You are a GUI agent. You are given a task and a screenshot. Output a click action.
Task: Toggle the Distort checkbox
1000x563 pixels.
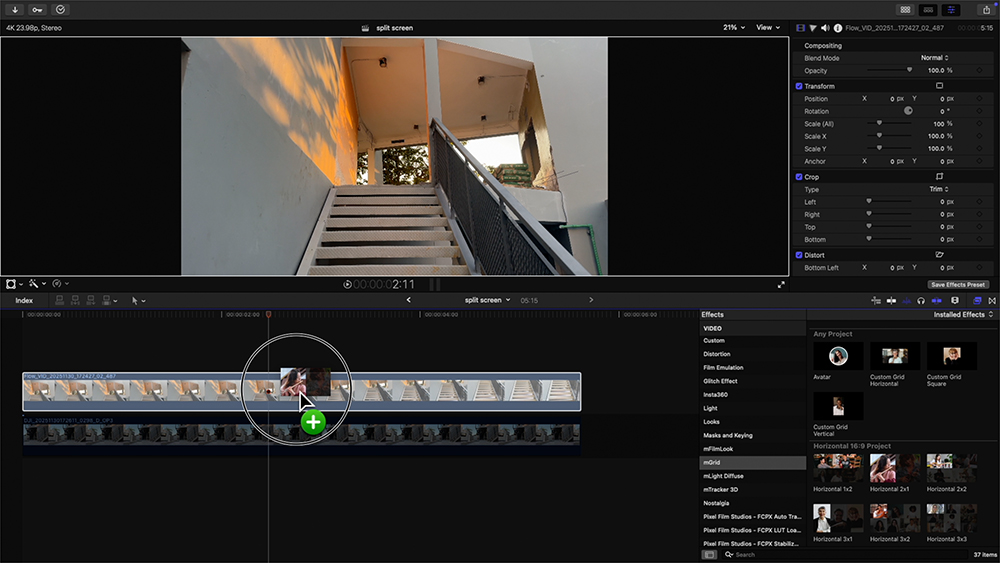pyautogui.click(x=799, y=255)
